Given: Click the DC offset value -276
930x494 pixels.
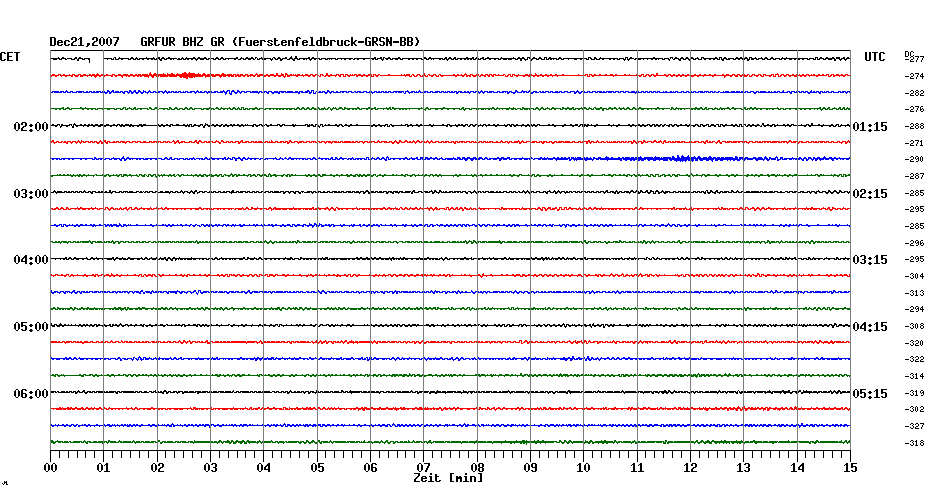Looking at the screenshot, I should pyautogui.click(x=915, y=110).
